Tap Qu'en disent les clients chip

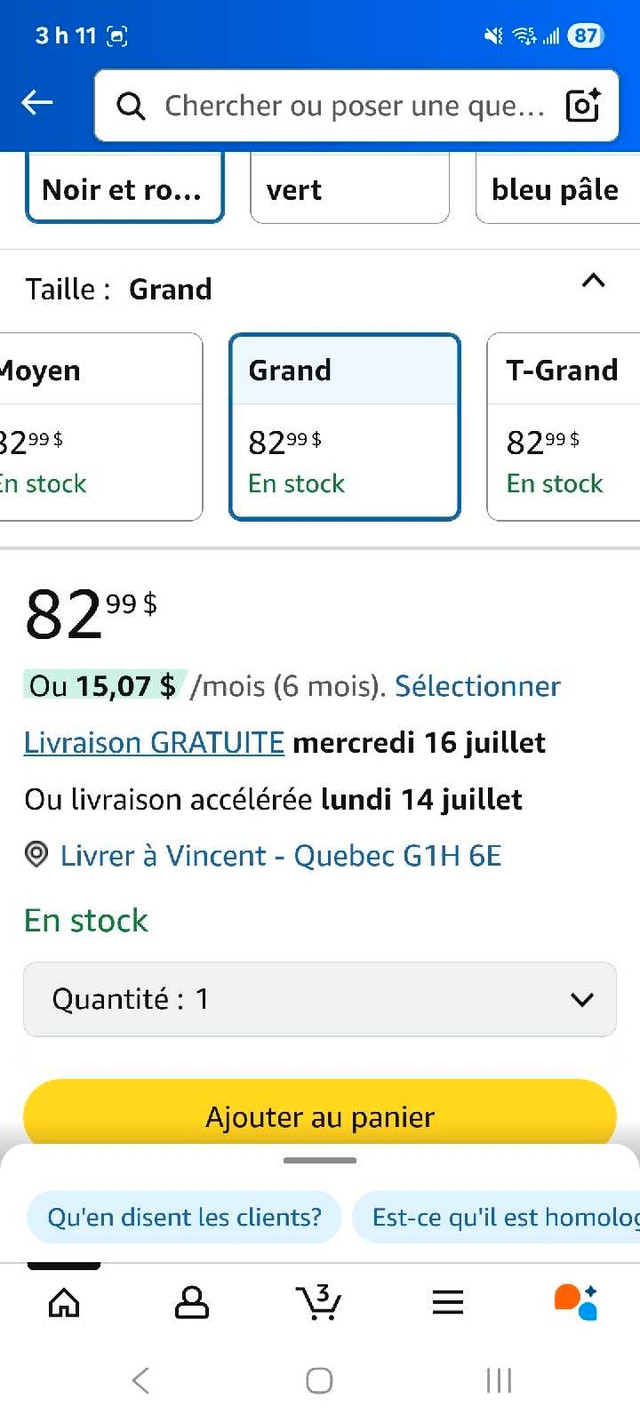click(x=185, y=1217)
